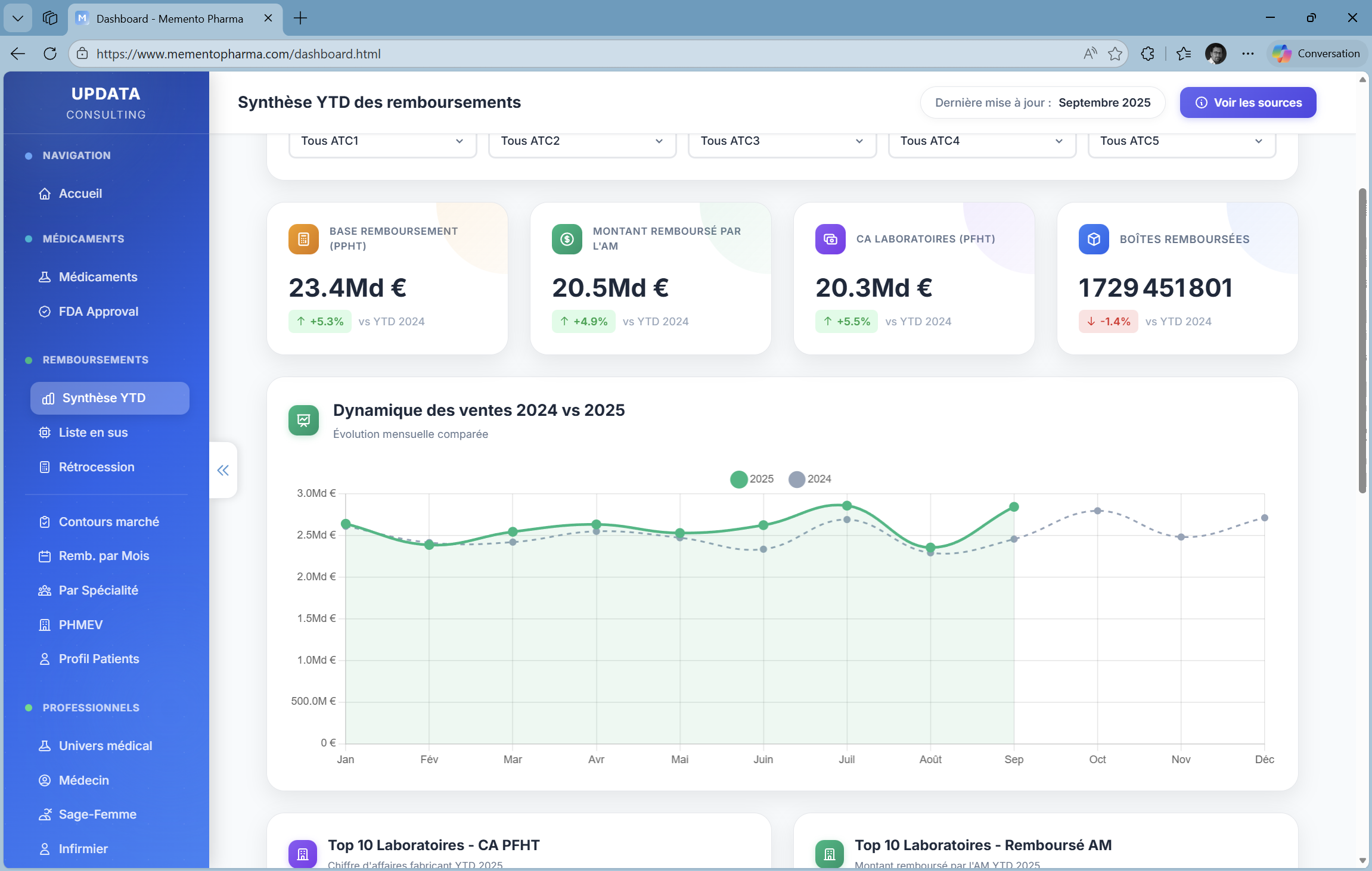Toggle the 2024 series in the chart legend
Screen dimensions: 1372x871
809,478
